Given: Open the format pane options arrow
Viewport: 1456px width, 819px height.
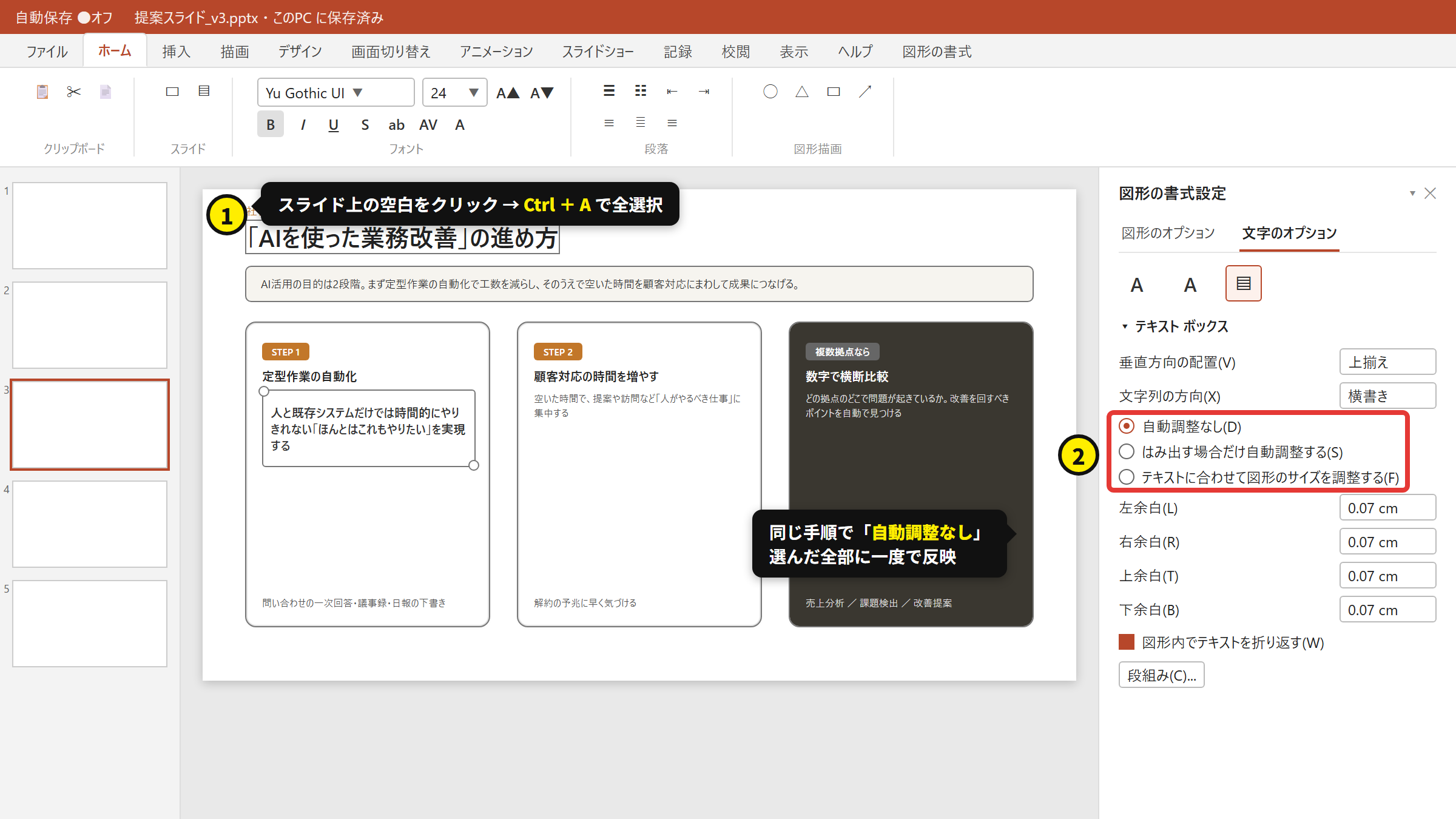Looking at the screenshot, I should click(1412, 193).
